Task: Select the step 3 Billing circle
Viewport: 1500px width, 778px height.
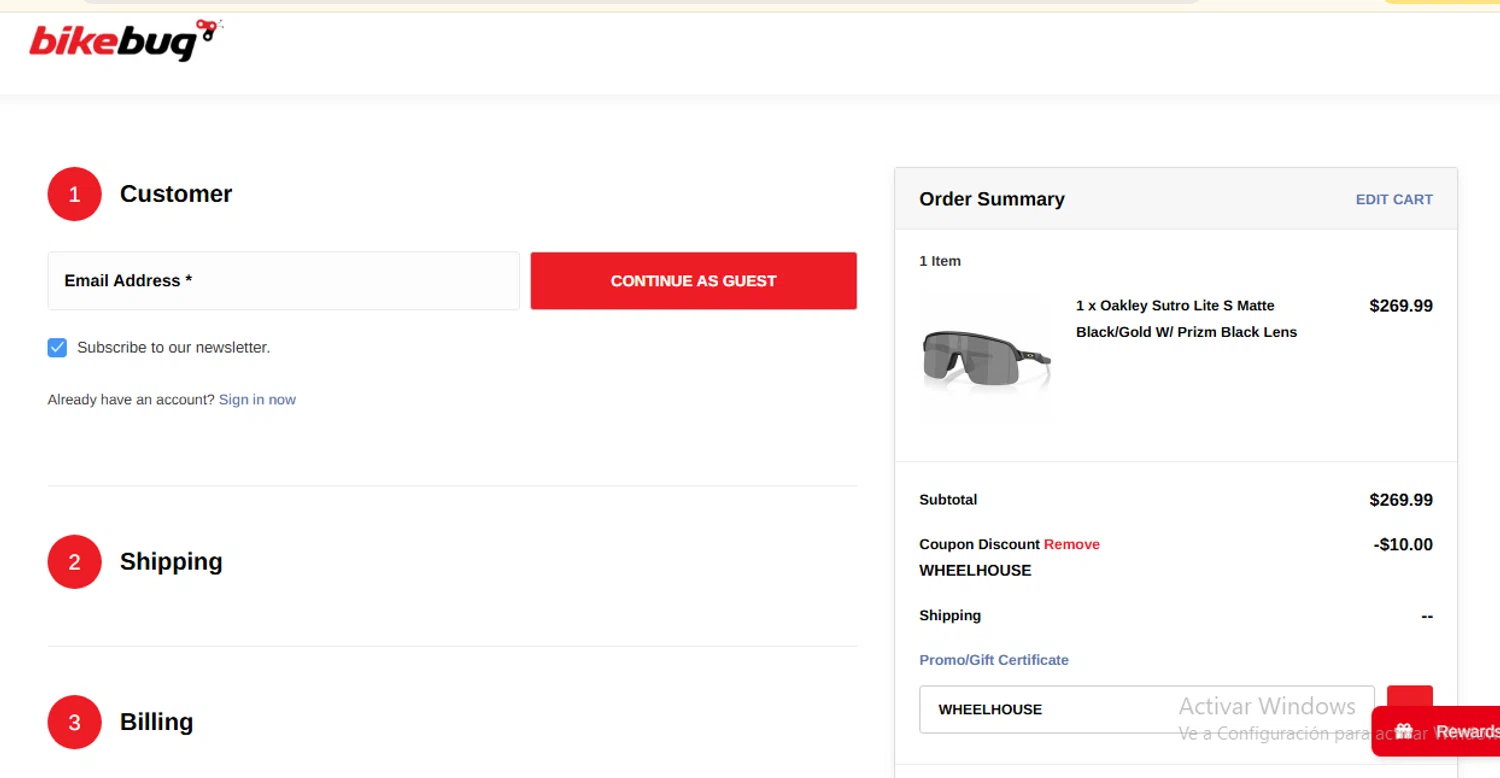Action: (74, 722)
